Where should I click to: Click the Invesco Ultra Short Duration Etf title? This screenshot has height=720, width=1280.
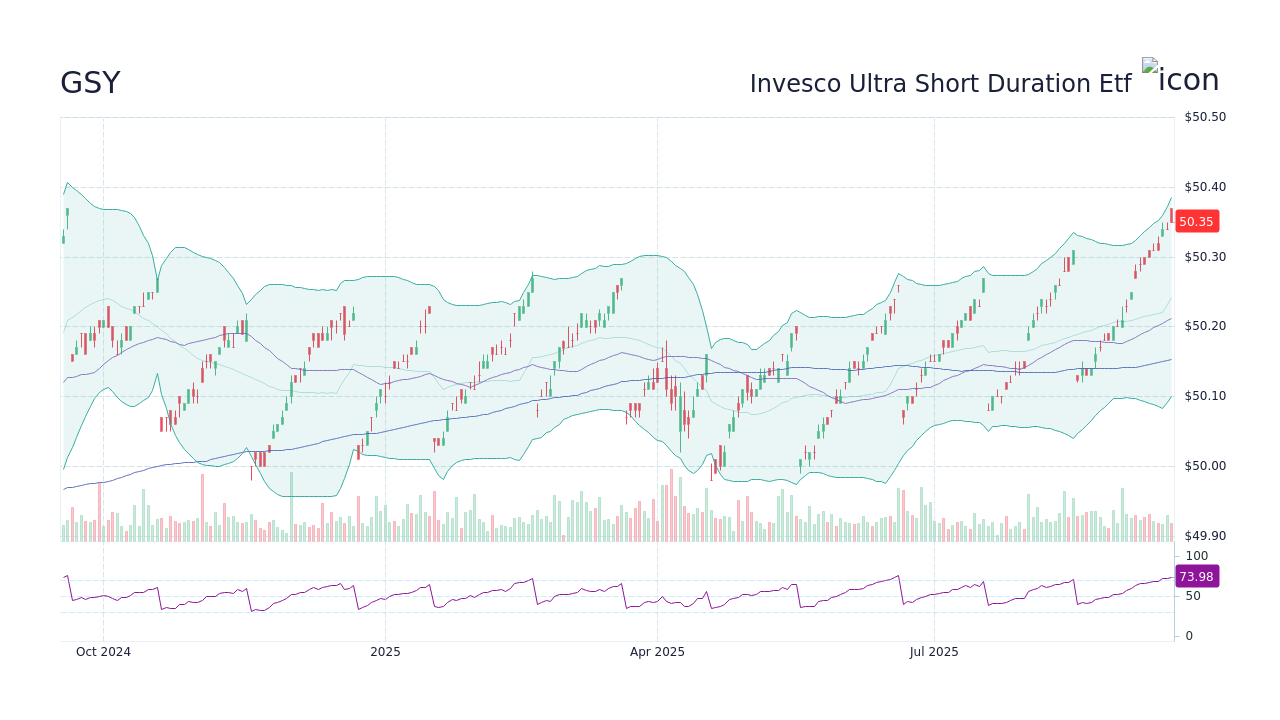click(940, 84)
